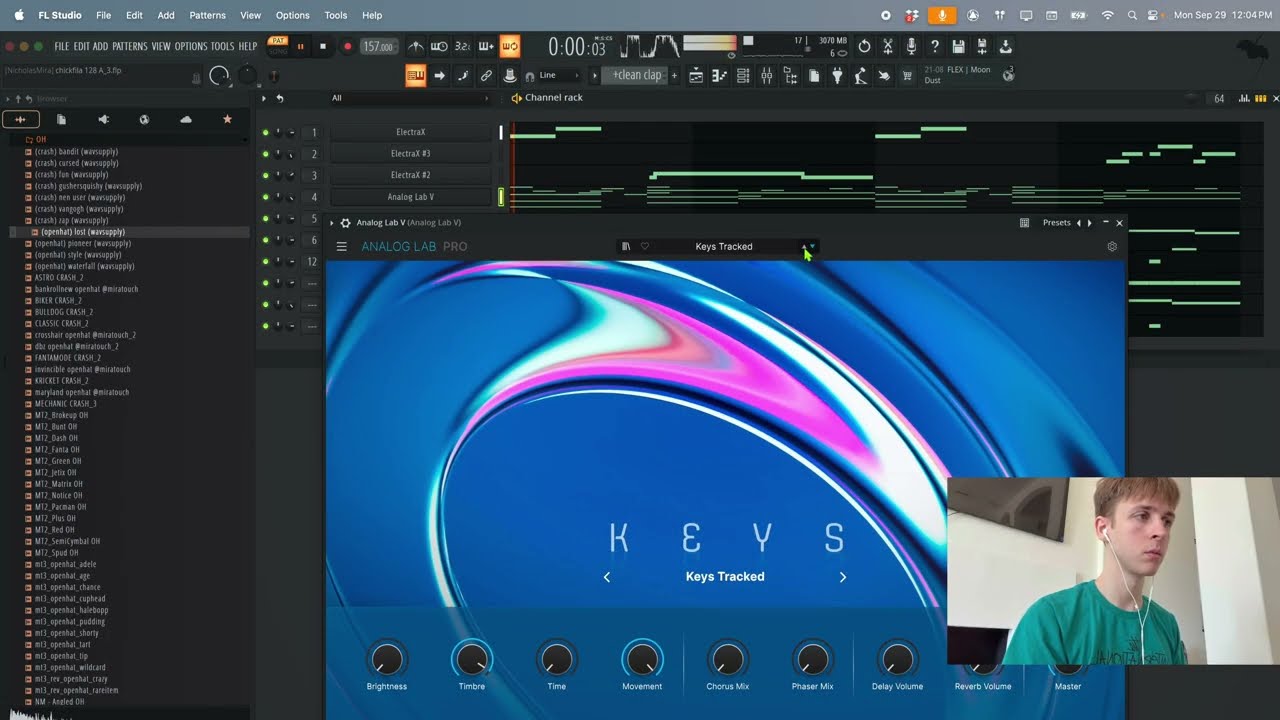Toggle countdown before recording icon

(x=463, y=47)
